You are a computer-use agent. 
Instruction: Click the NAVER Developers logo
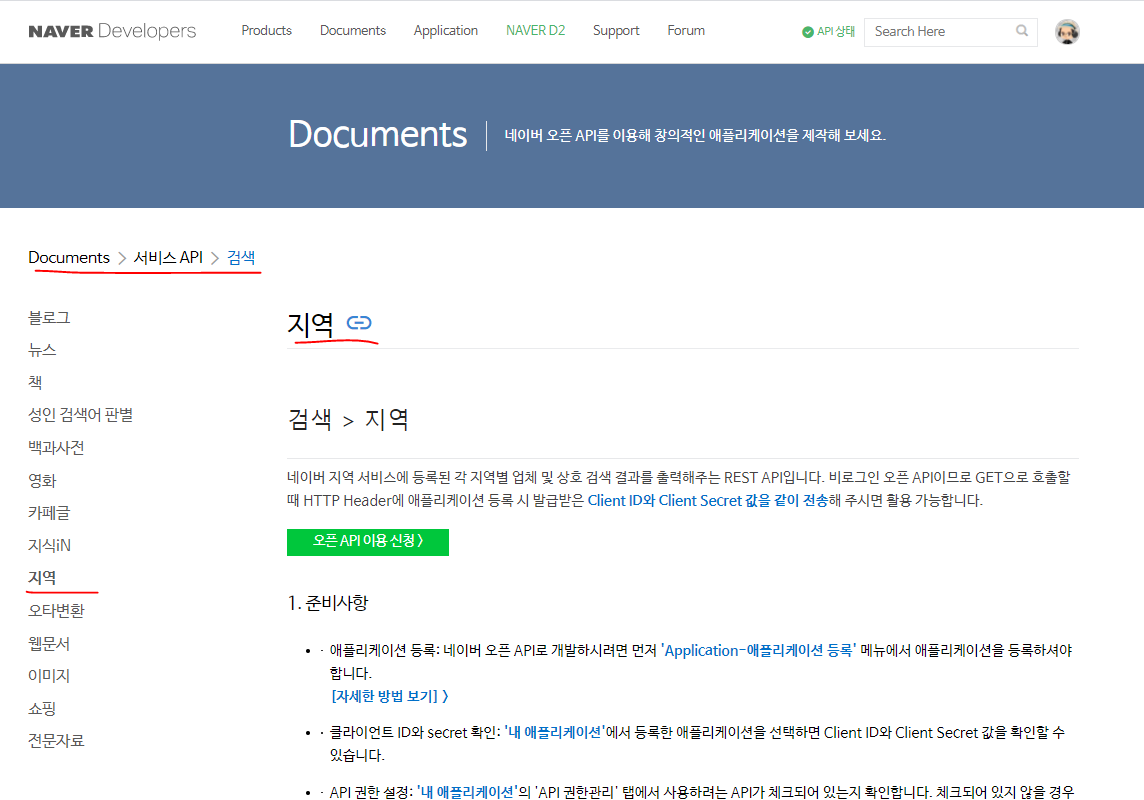click(x=112, y=31)
